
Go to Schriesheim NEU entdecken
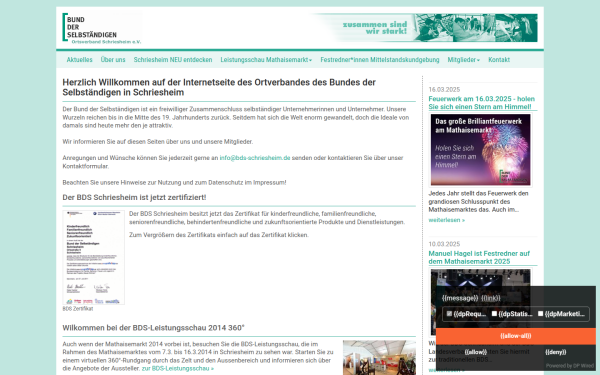(173, 60)
